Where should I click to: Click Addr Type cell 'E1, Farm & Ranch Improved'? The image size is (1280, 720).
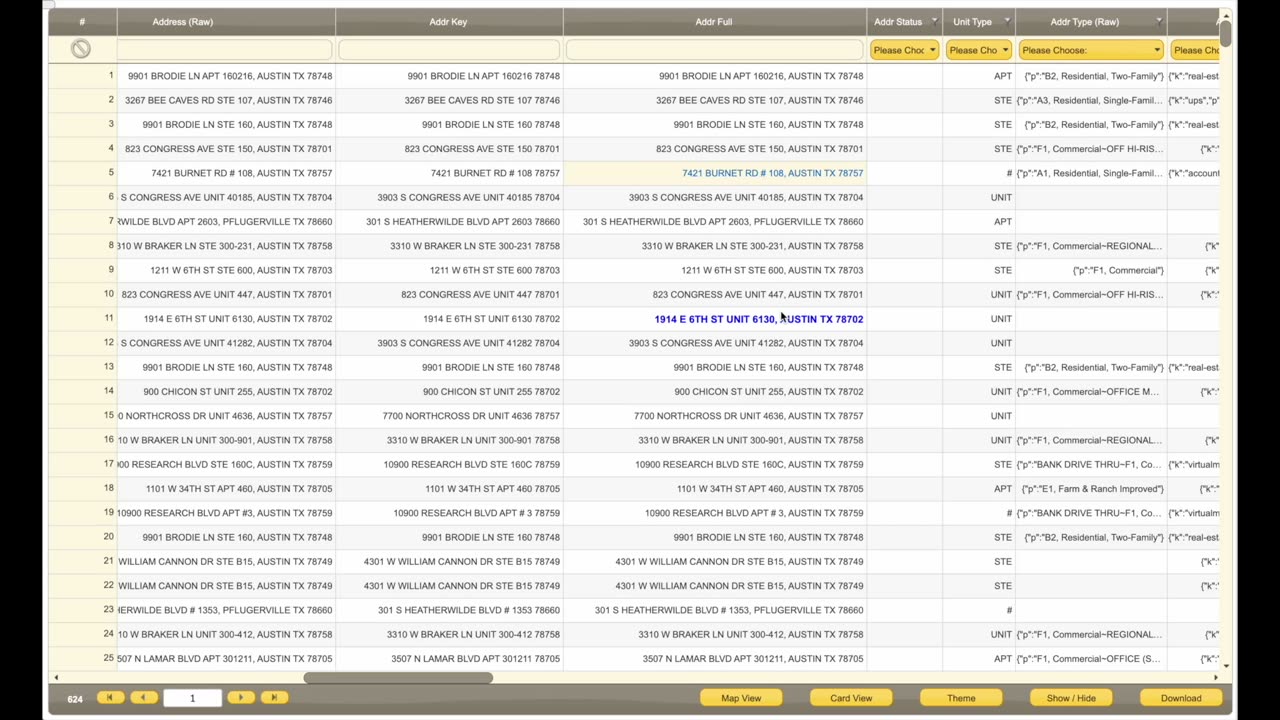pyautogui.click(x=1093, y=489)
